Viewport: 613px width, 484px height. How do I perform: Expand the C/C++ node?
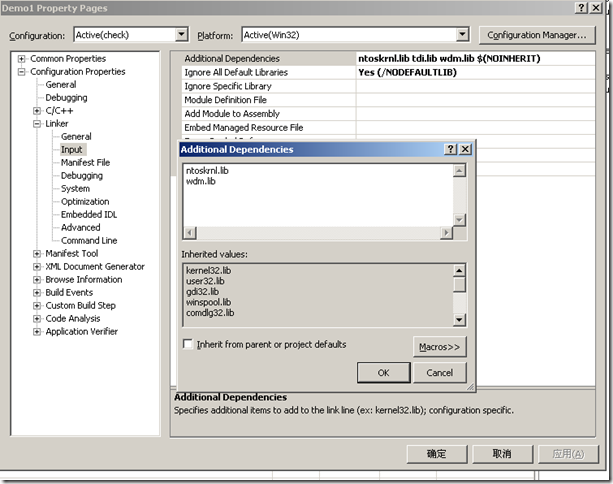pyautogui.click(x=37, y=111)
